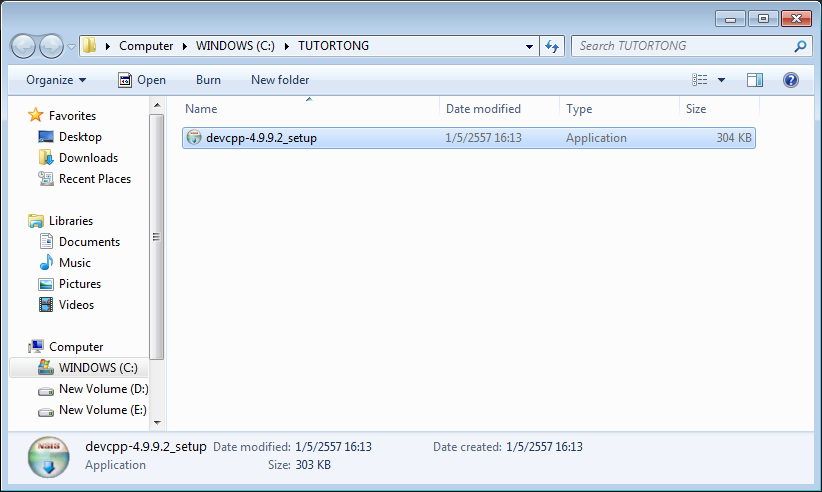Screen dimensions: 822x492
Task: Click the Desktop icon in sidebar
Action: click(46, 137)
